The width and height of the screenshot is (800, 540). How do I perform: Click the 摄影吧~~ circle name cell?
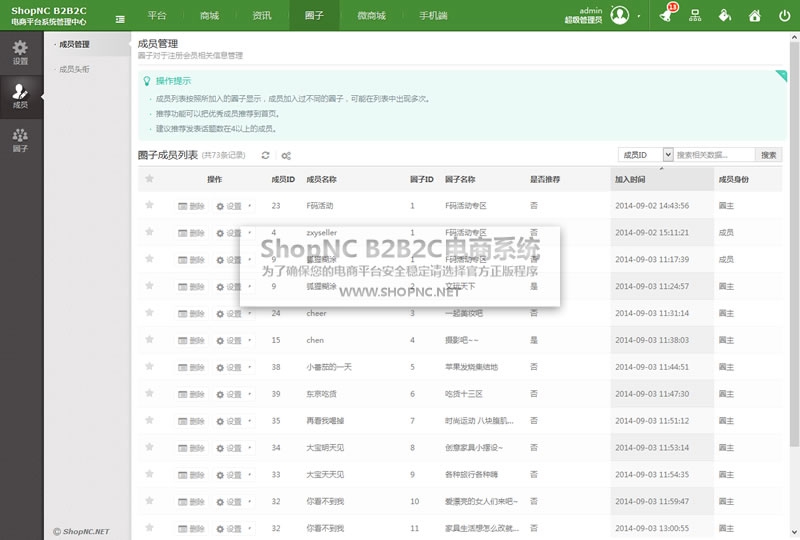click(462, 340)
